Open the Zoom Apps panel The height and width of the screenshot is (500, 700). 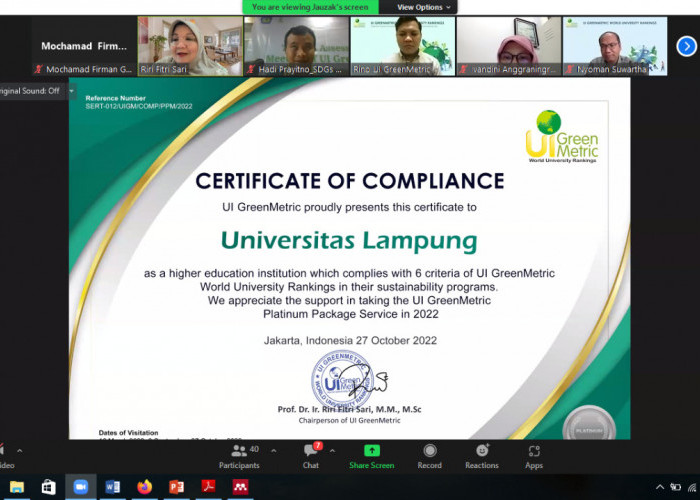534,457
